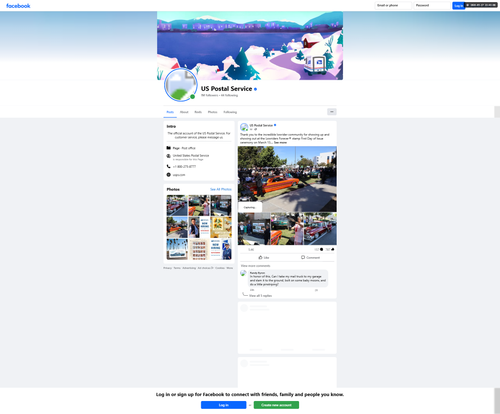Open the More footer dropdown
Screen dimensions: 500x414
(230, 268)
